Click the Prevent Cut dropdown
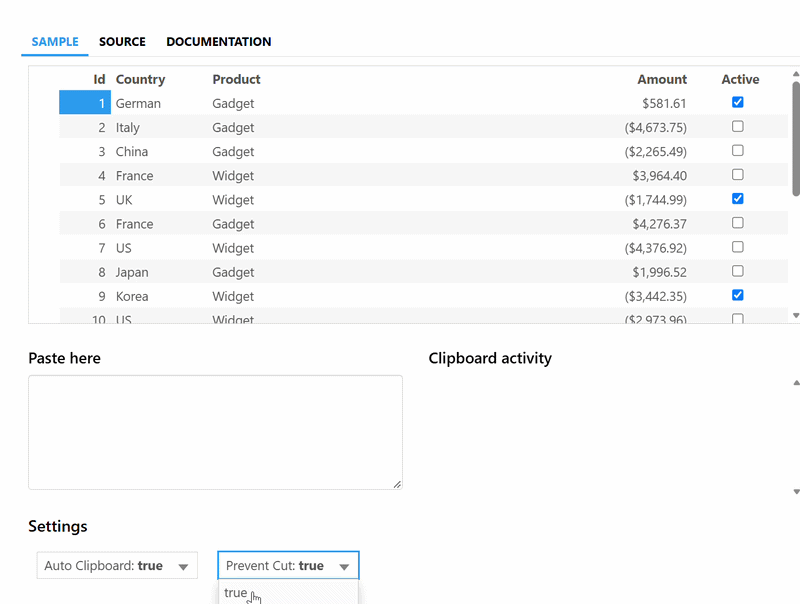 point(288,565)
